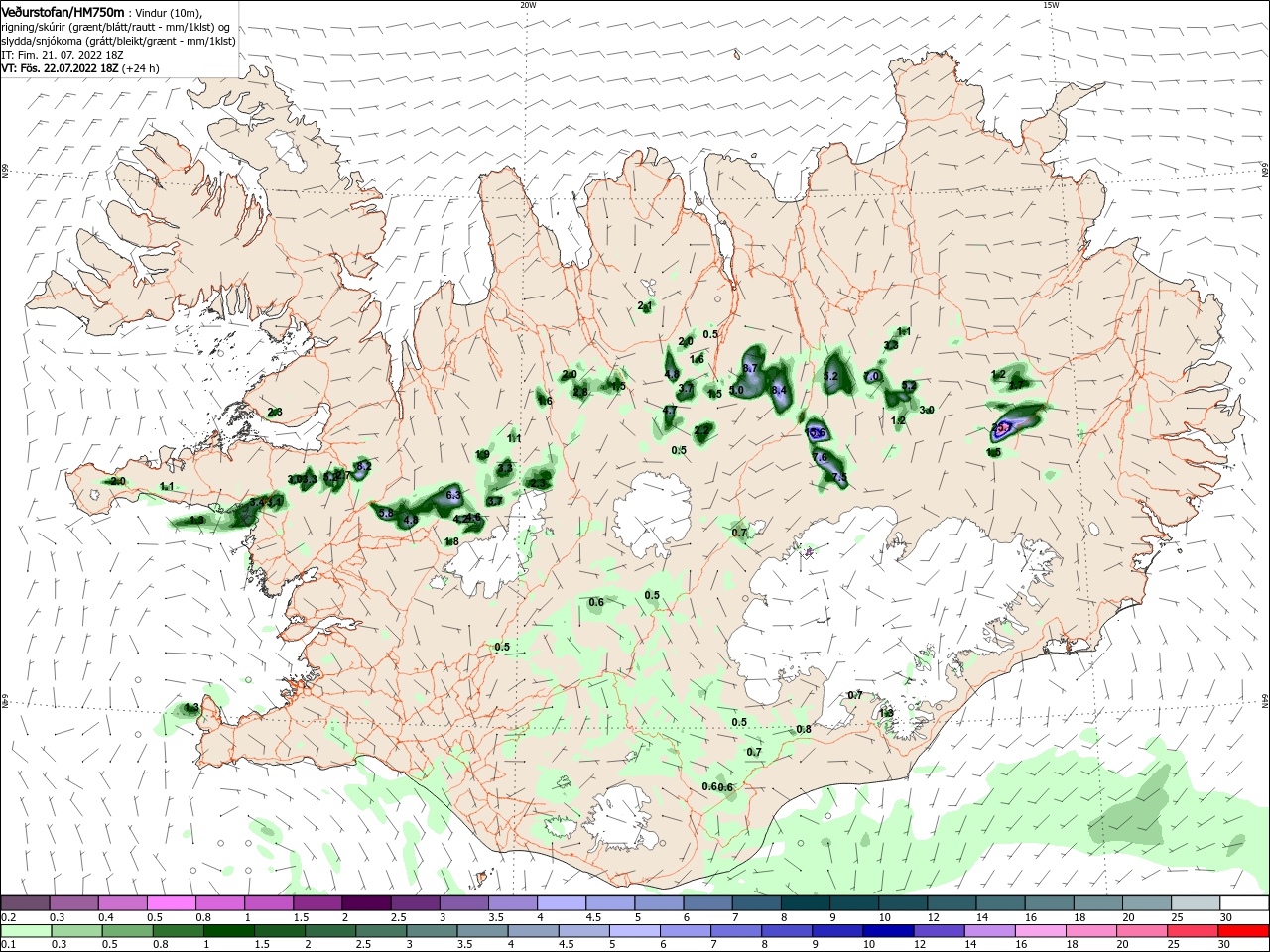Click the 6.3 value in the western rain band
Viewport: 1270px width, 952px height.
tap(453, 494)
